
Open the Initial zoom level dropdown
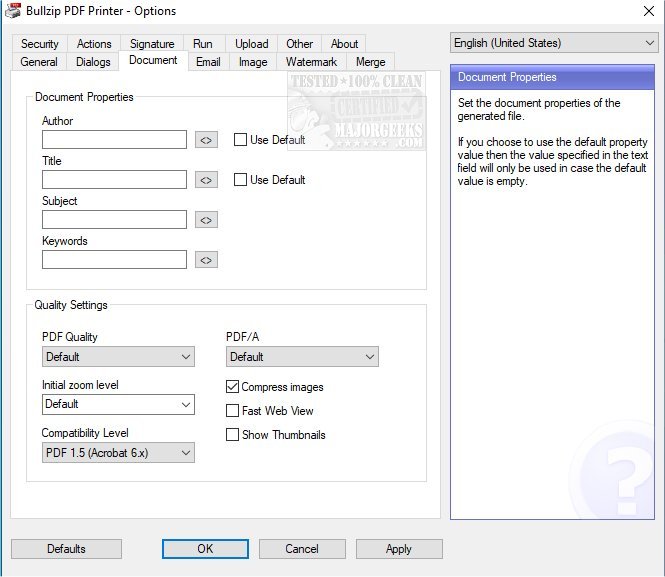click(118, 404)
